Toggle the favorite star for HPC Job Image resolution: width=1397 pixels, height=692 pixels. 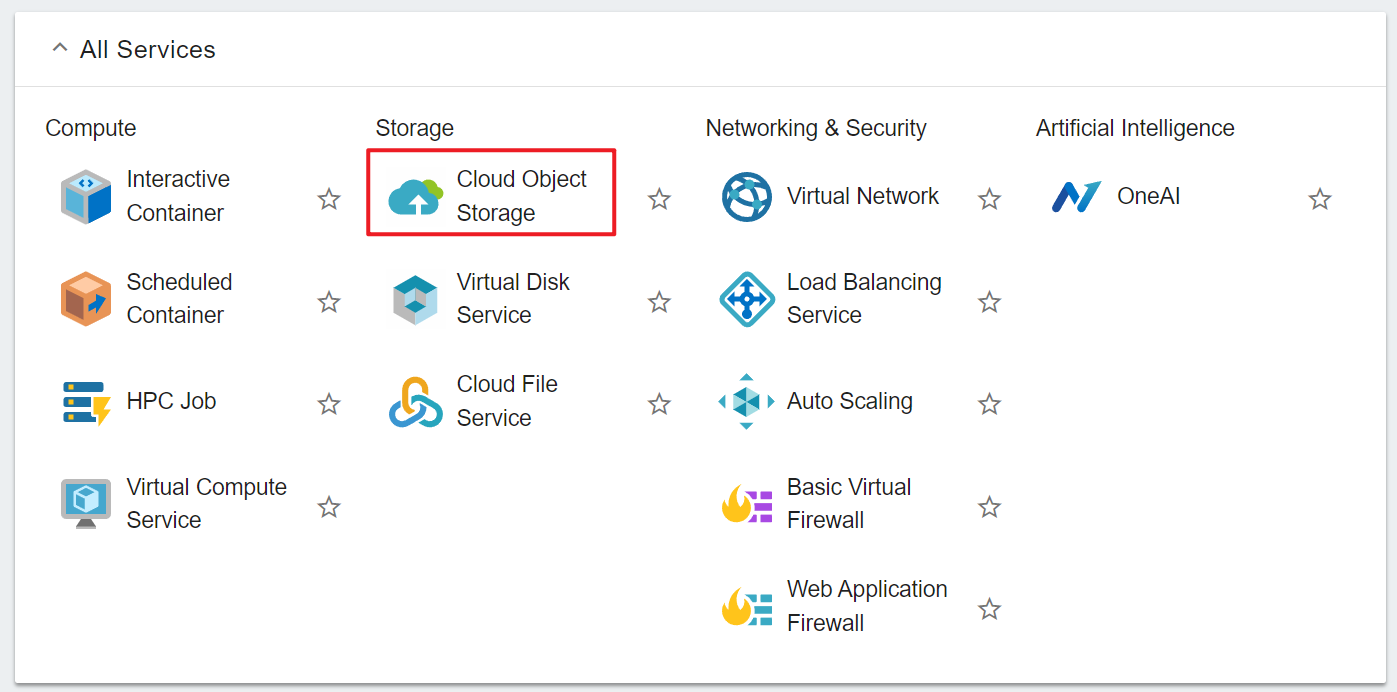(x=329, y=404)
